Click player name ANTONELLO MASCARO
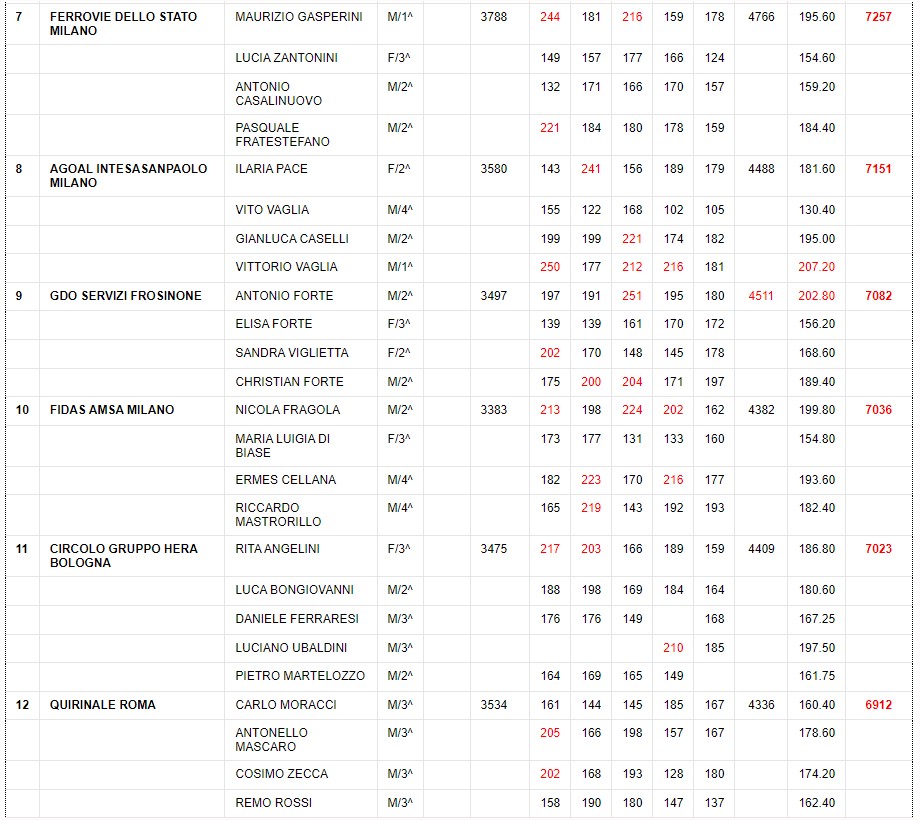 (x=271, y=740)
